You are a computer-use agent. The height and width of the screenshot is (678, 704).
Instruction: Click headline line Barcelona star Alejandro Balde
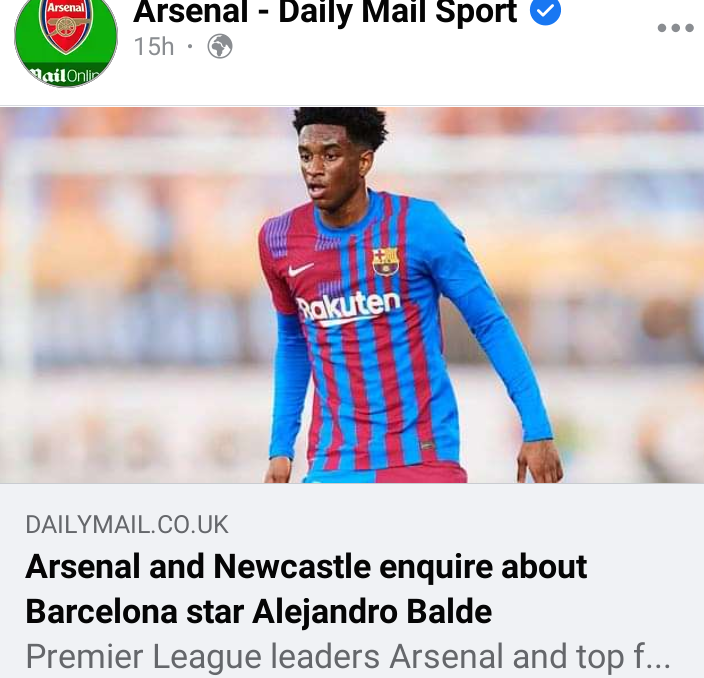point(259,612)
